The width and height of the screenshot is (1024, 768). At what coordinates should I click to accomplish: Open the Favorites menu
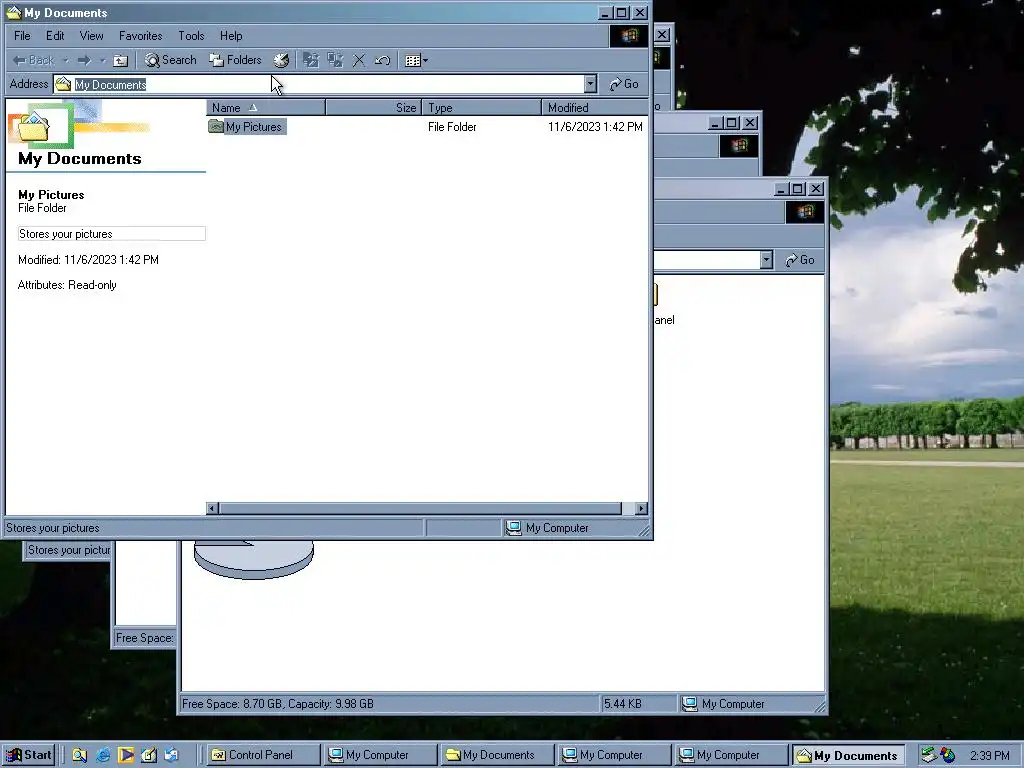[x=140, y=36]
